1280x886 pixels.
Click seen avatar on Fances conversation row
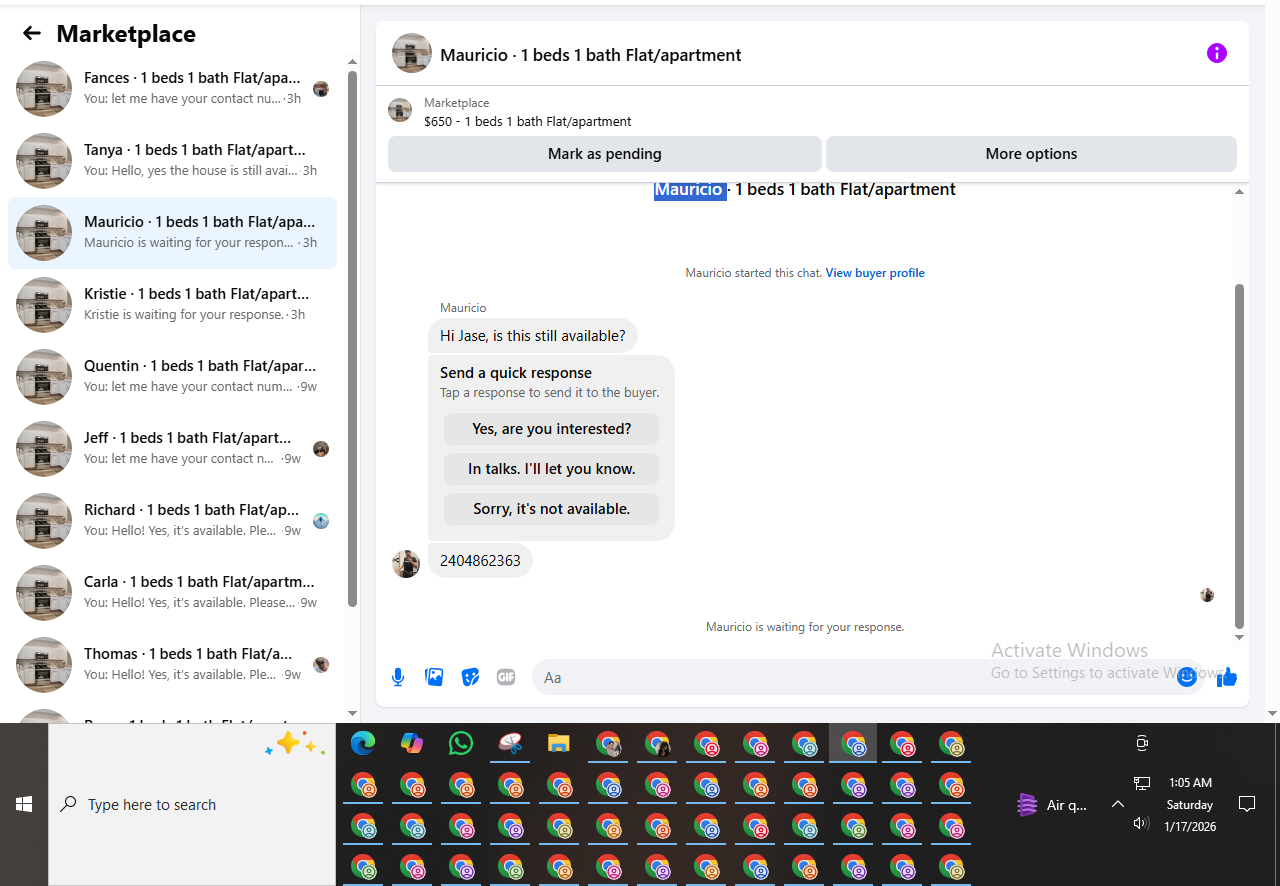(321, 89)
